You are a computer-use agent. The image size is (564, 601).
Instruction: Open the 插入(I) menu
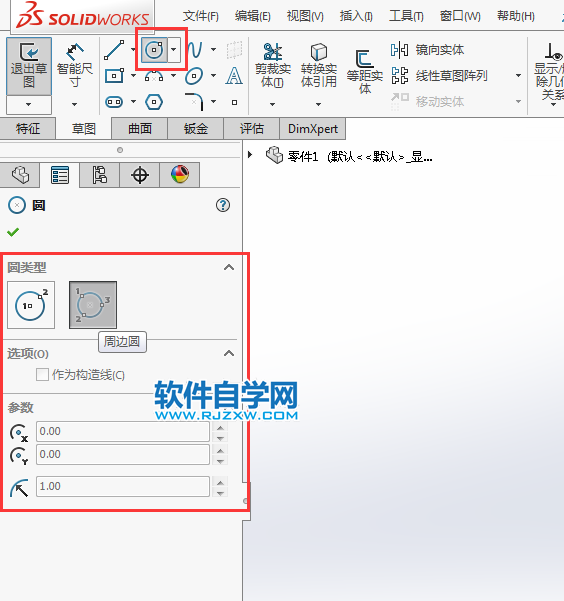(x=356, y=16)
